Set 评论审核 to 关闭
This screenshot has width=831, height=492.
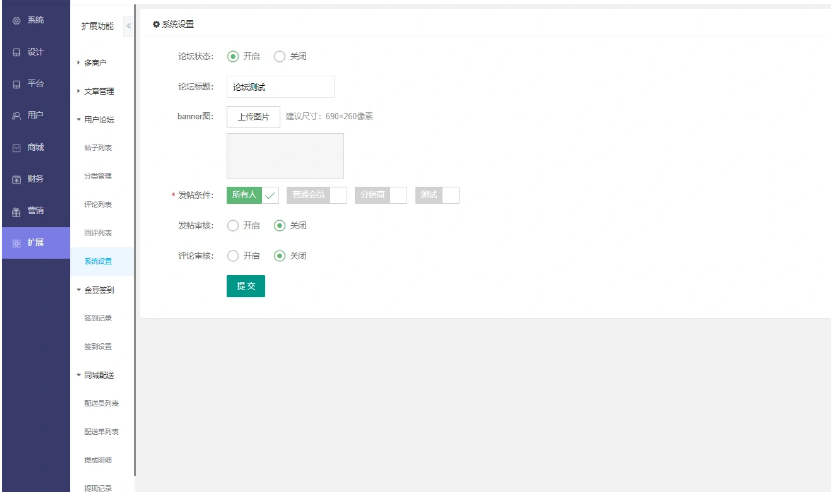279,256
